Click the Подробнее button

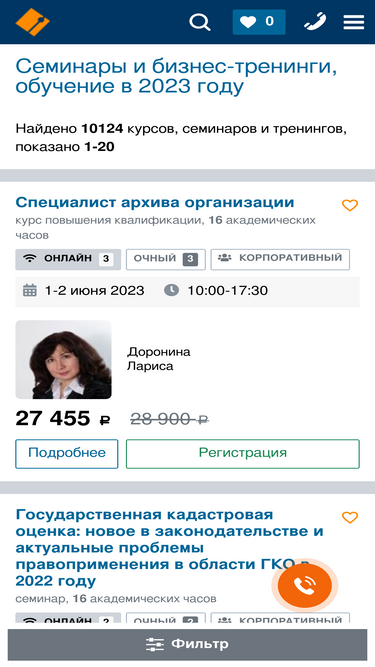(67, 454)
